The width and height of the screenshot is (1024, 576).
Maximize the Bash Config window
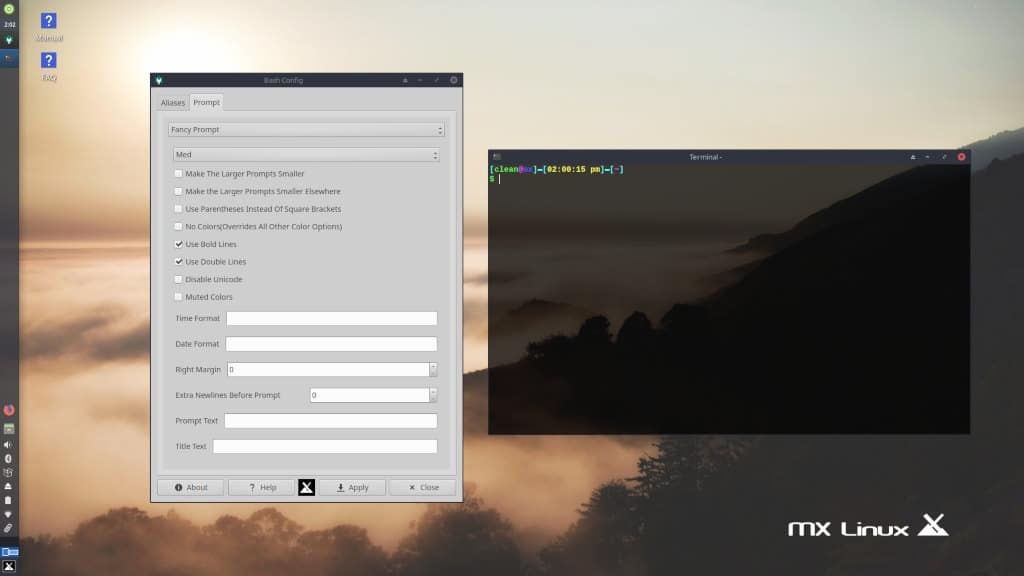[x=436, y=80]
